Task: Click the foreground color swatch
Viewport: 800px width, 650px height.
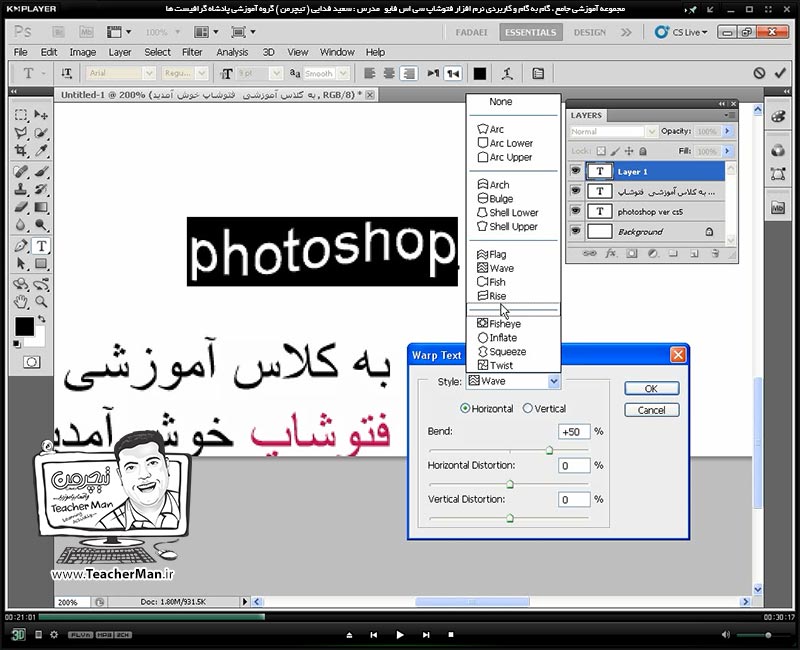Action: pos(24,327)
